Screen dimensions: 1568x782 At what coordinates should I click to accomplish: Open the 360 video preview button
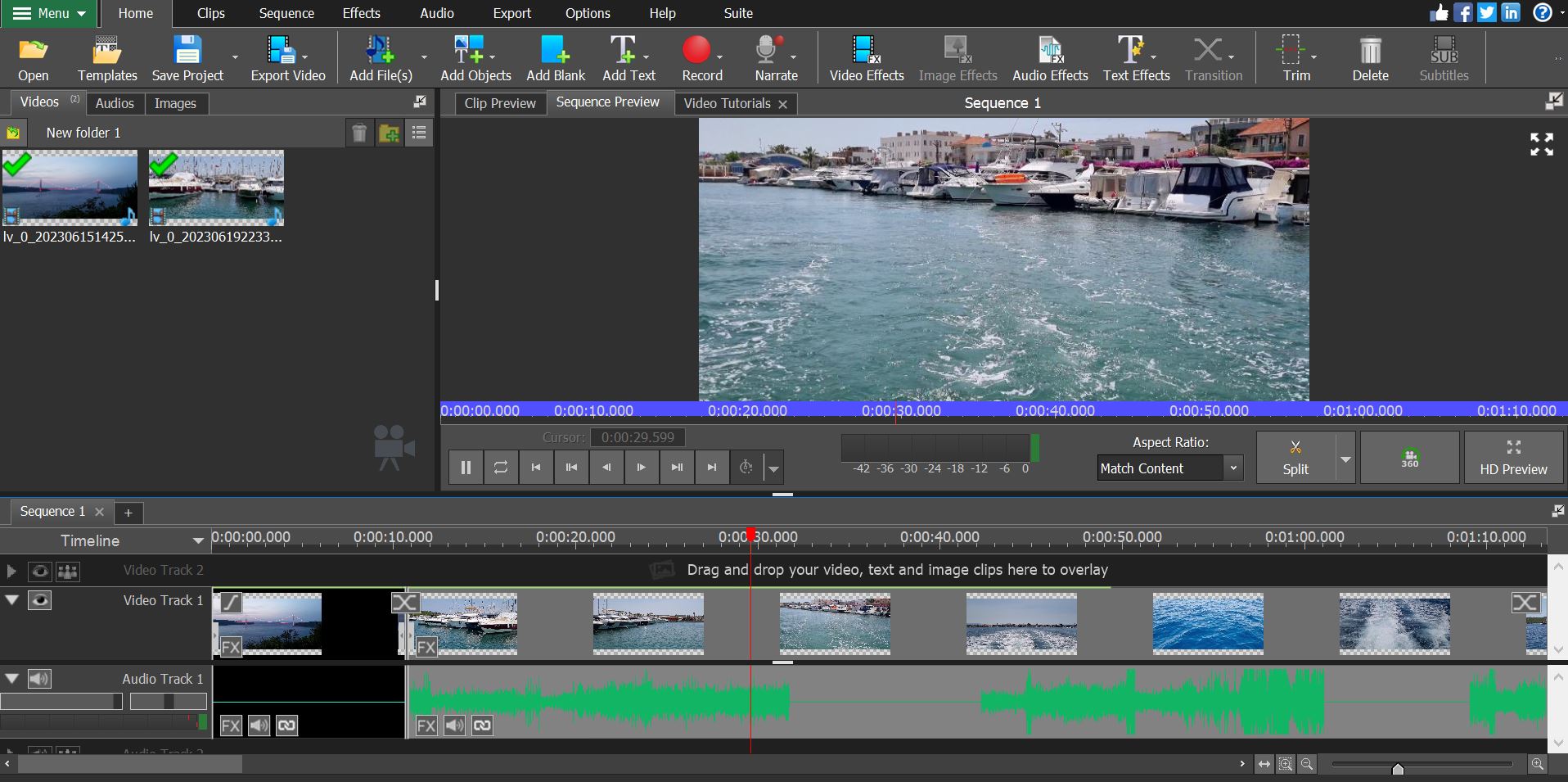(x=1409, y=458)
